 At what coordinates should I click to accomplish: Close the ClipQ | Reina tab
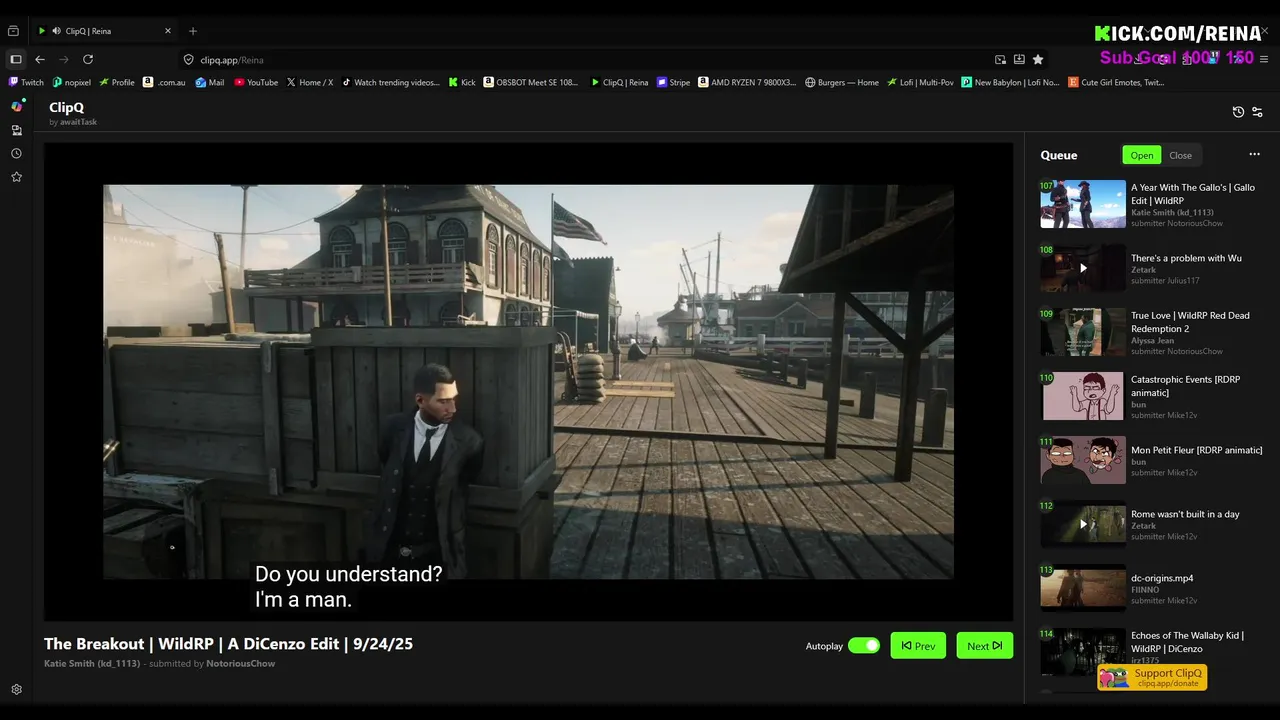pos(166,31)
